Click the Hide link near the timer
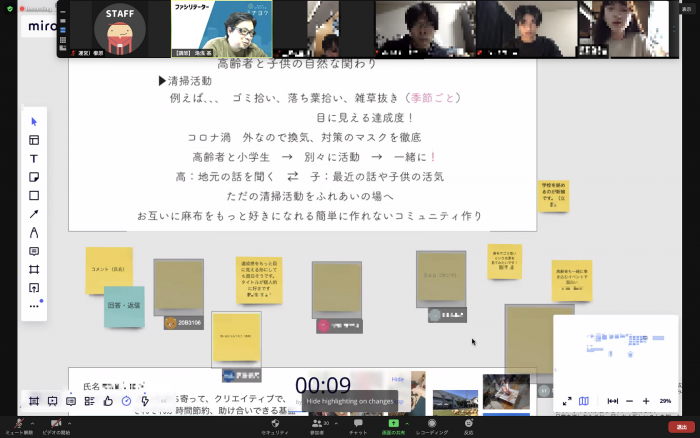 [397, 379]
